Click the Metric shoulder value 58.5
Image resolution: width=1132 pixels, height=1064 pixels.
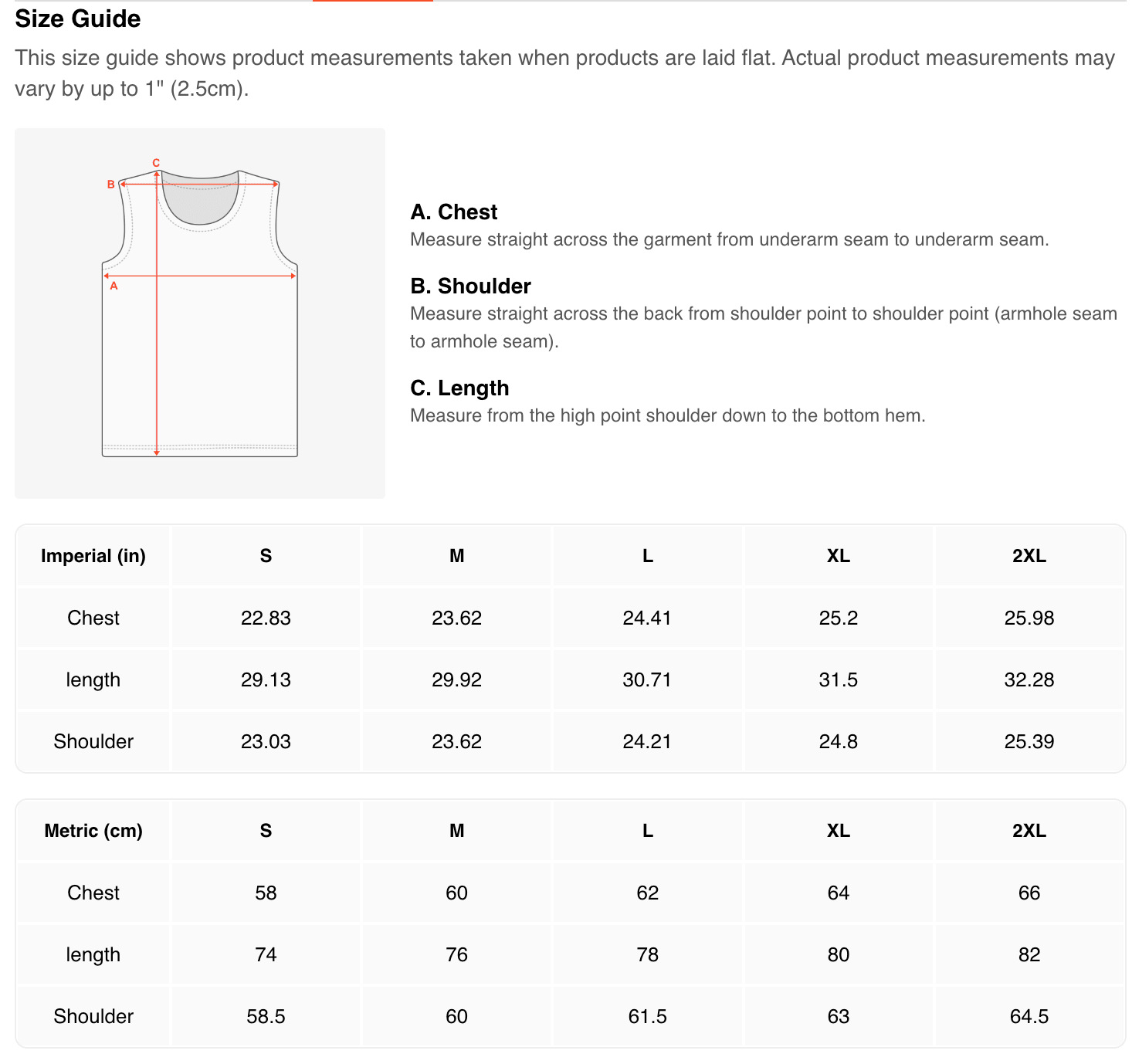(266, 1016)
